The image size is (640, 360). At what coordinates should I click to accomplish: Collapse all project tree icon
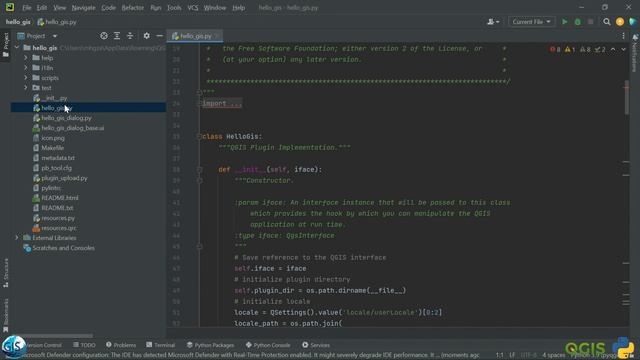coord(130,36)
